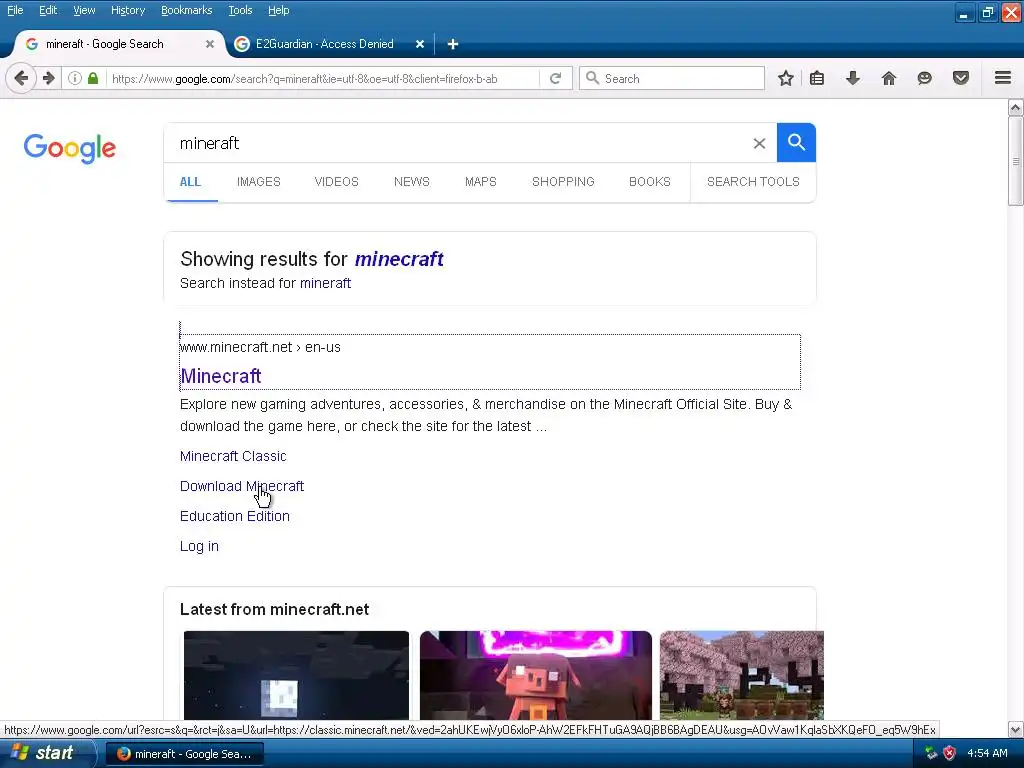Open the cherry blossom news thumbnail
Image resolution: width=1024 pixels, height=768 pixels.
point(742,675)
